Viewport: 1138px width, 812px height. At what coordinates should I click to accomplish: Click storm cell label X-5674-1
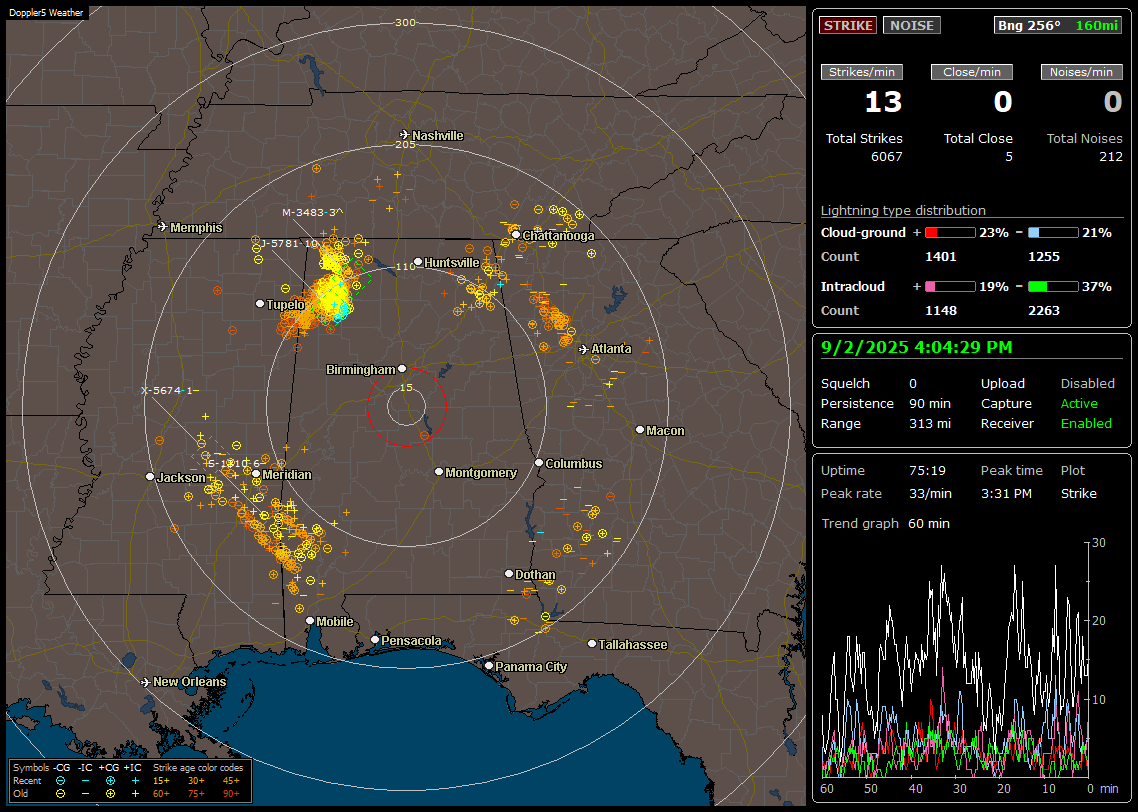167,390
